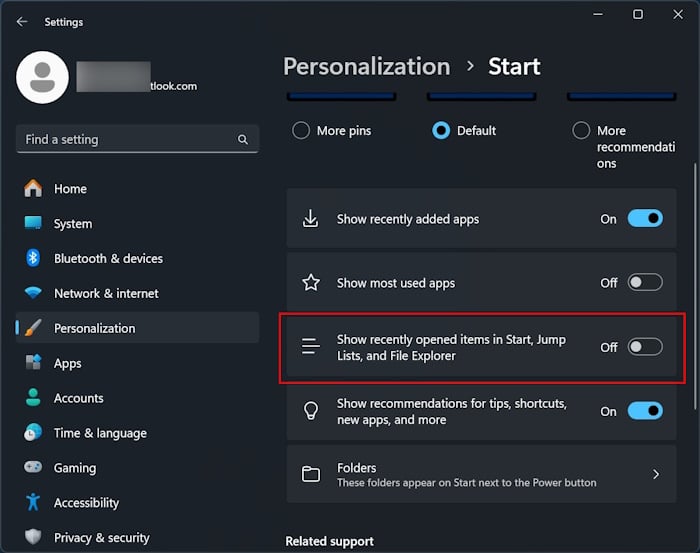Click Personalization breadcrumb link

(367, 67)
